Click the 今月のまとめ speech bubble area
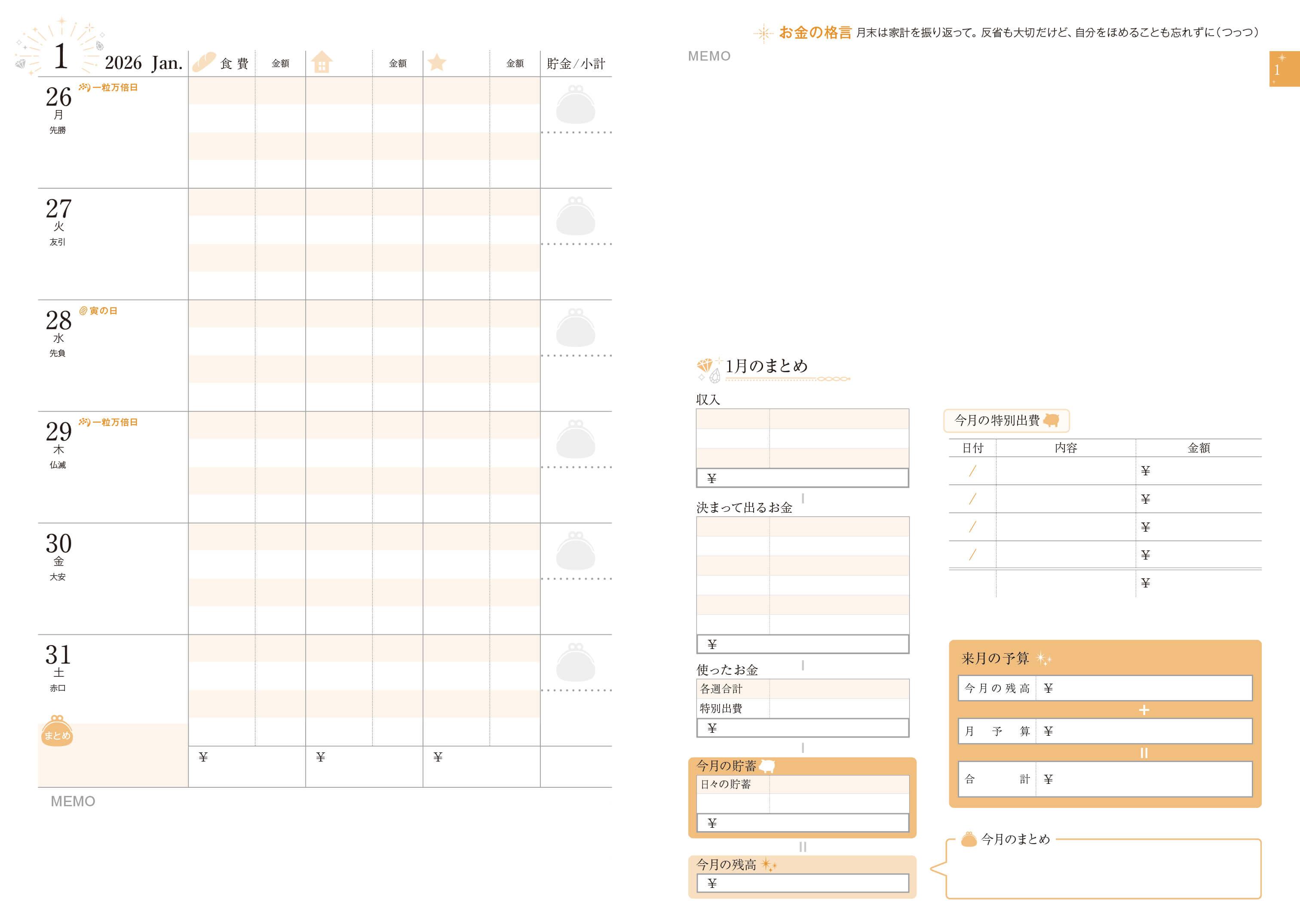 point(1103,869)
